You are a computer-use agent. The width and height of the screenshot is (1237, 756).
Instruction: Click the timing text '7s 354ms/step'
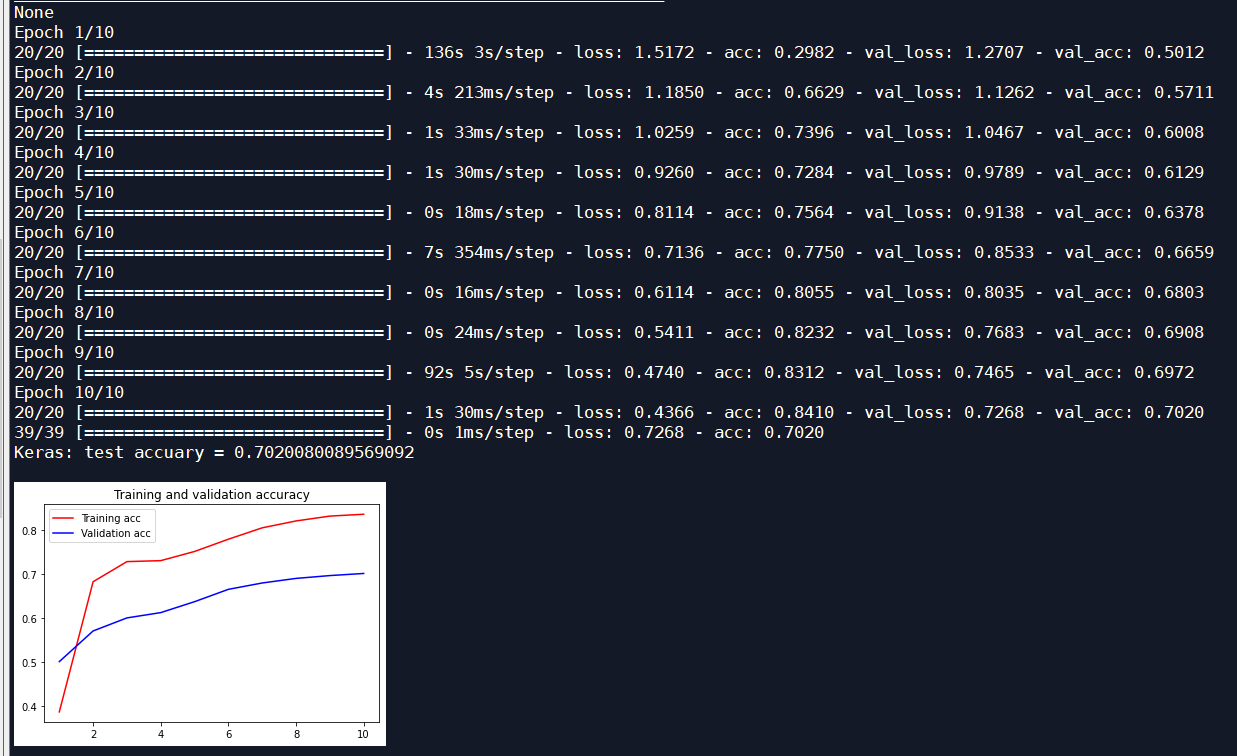[489, 252]
